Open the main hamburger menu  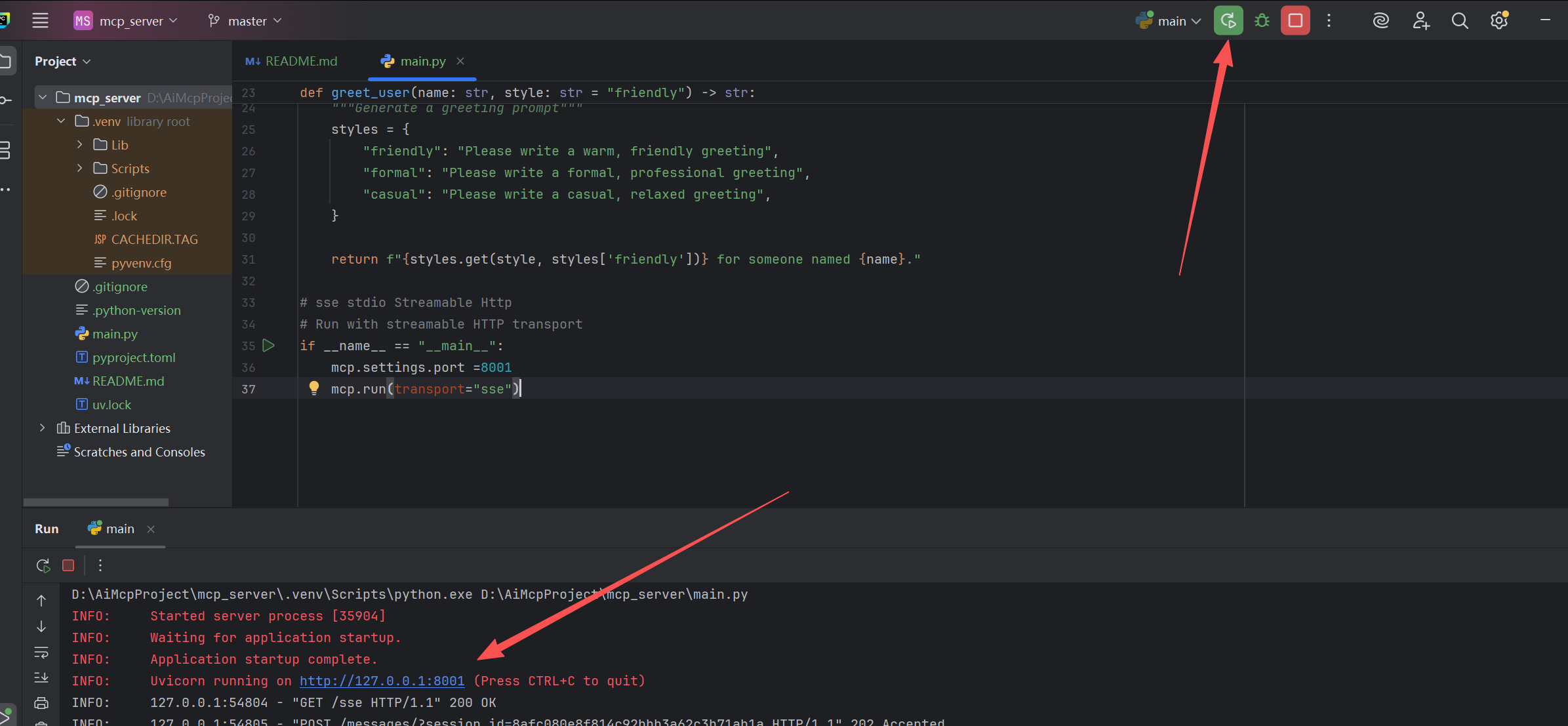(41, 20)
